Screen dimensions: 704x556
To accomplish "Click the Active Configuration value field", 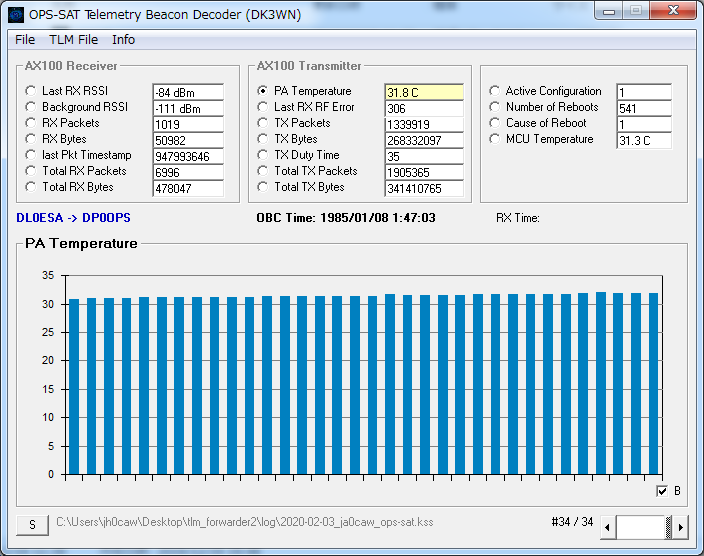I will tap(644, 92).
